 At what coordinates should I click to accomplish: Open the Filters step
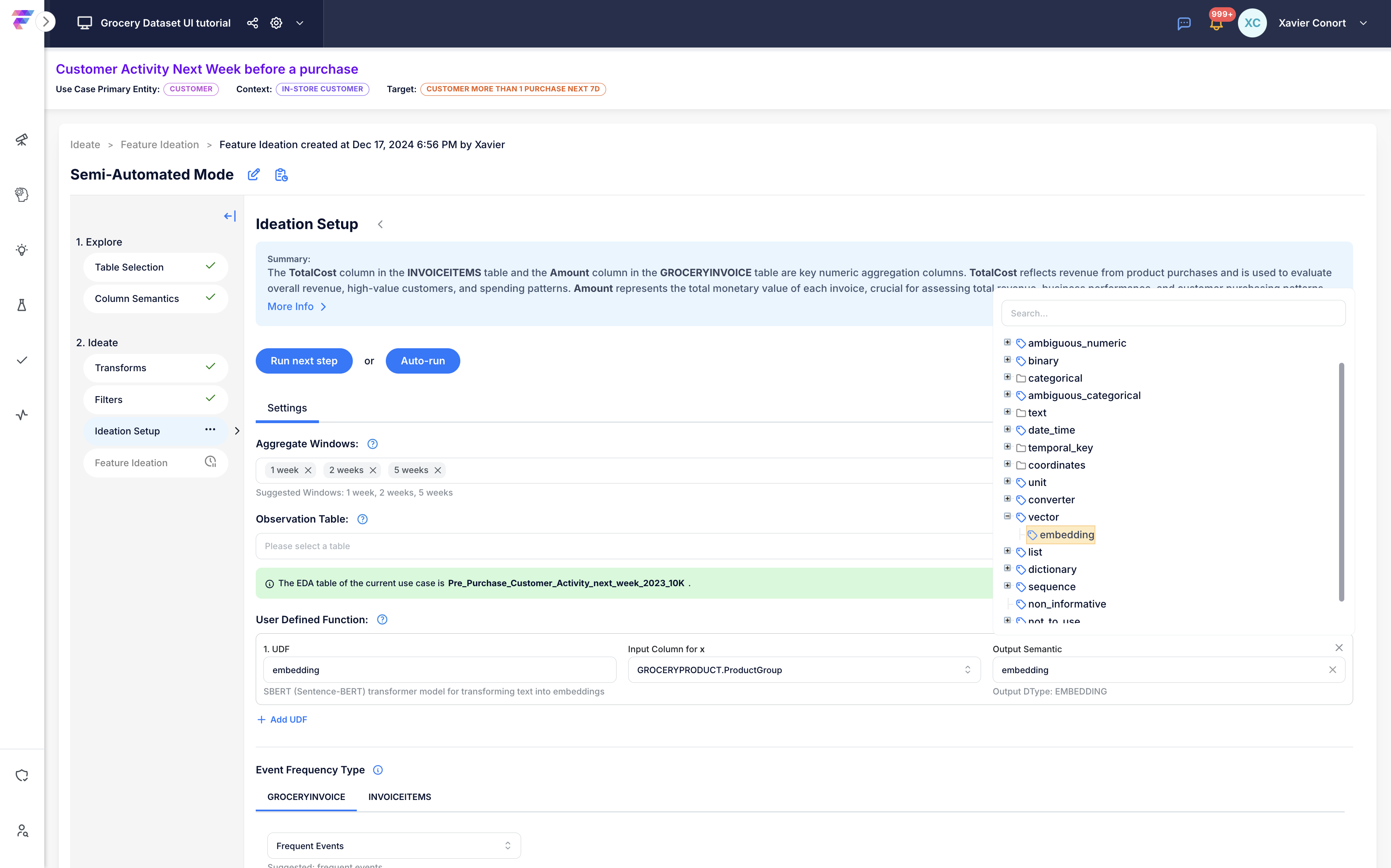[x=155, y=399]
